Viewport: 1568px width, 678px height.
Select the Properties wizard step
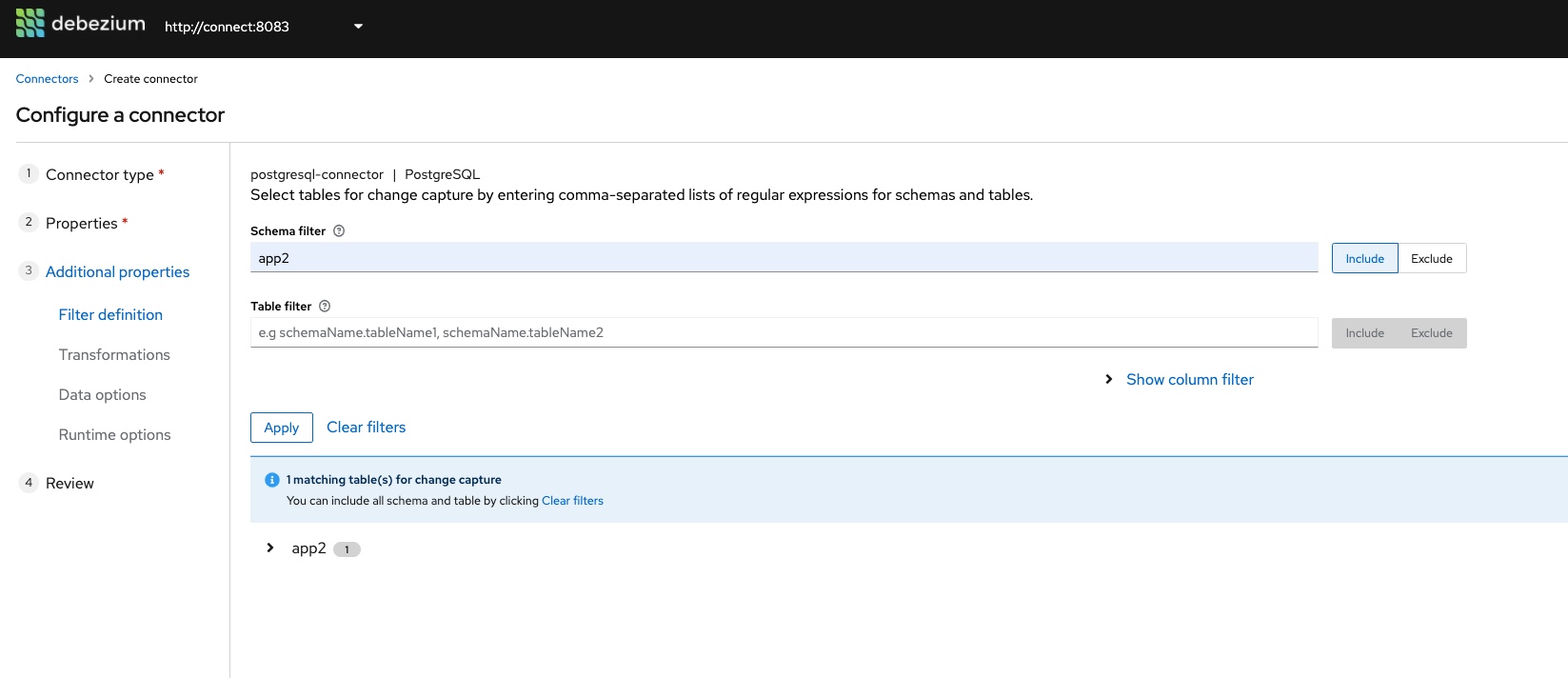pyautogui.click(x=82, y=223)
